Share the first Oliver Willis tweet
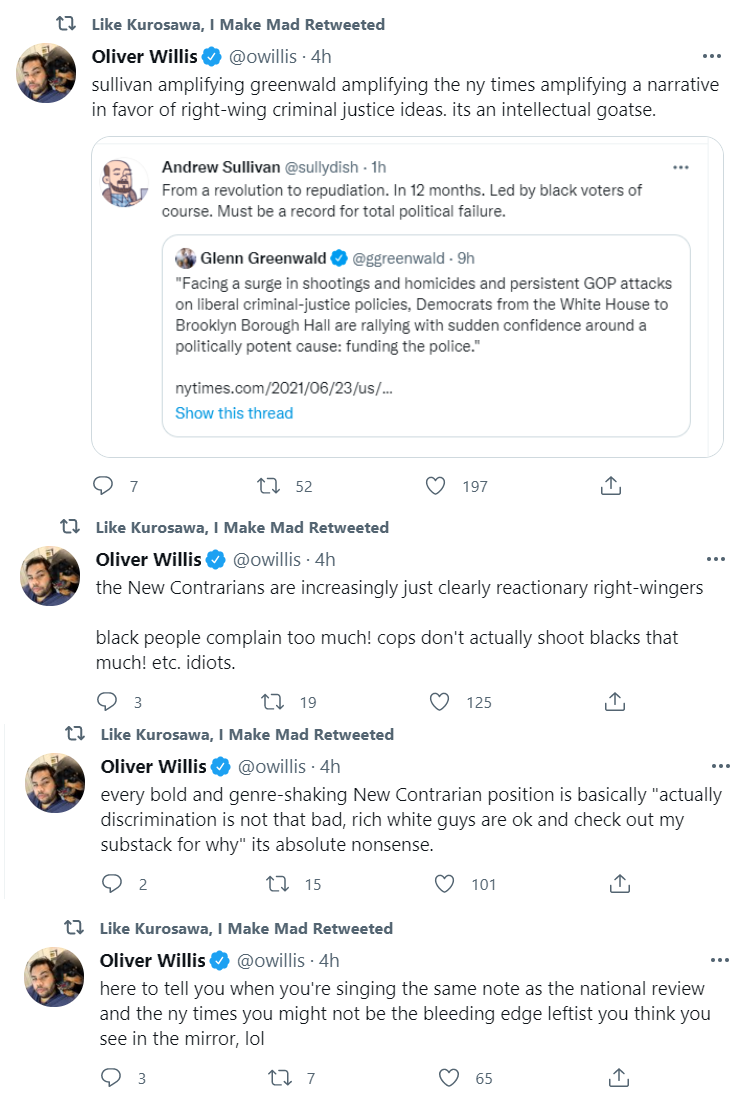Image resolution: width=740 pixels, height=1116 pixels. pos(611,486)
